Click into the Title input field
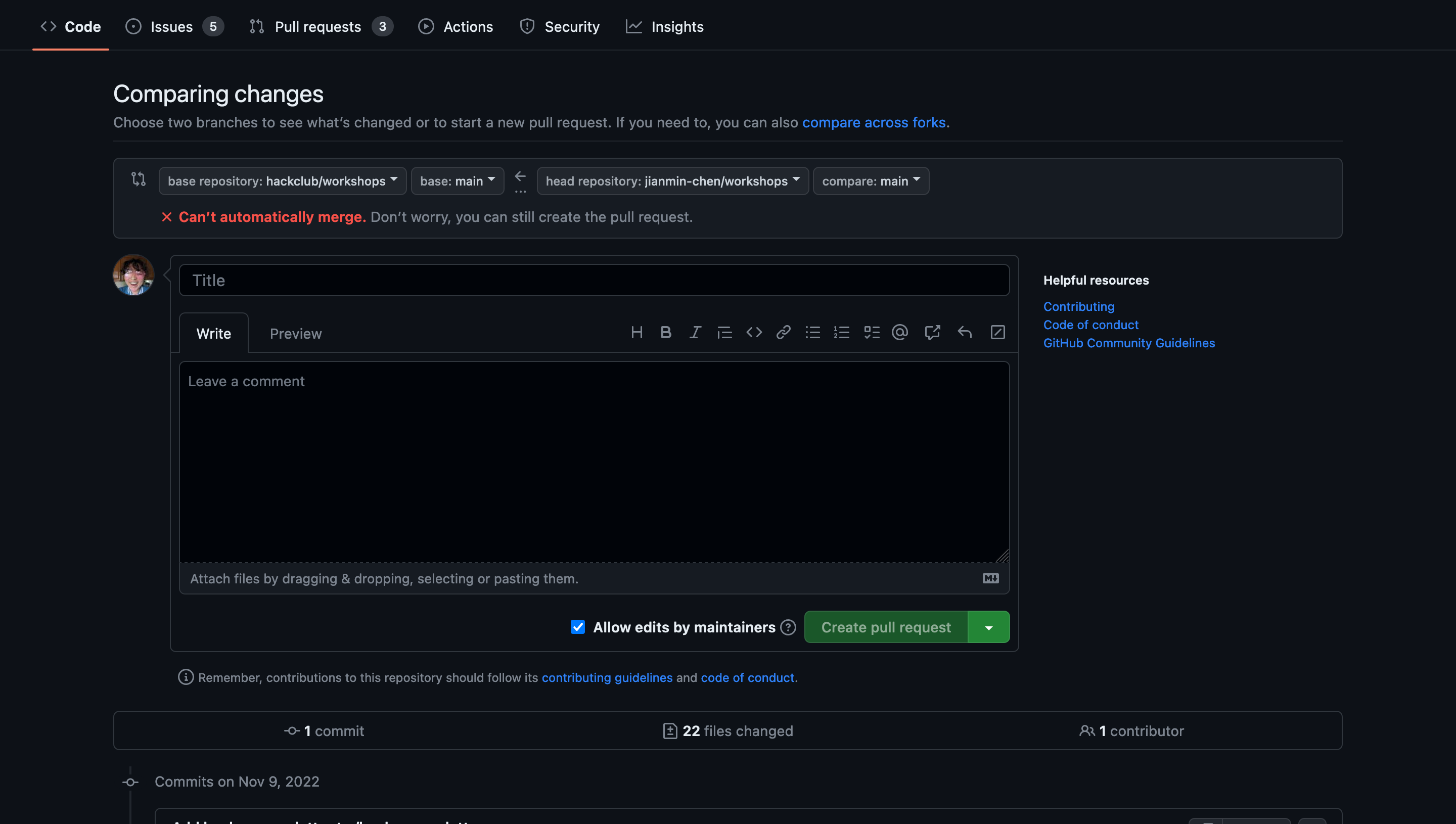 pyautogui.click(x=594, y=280)
